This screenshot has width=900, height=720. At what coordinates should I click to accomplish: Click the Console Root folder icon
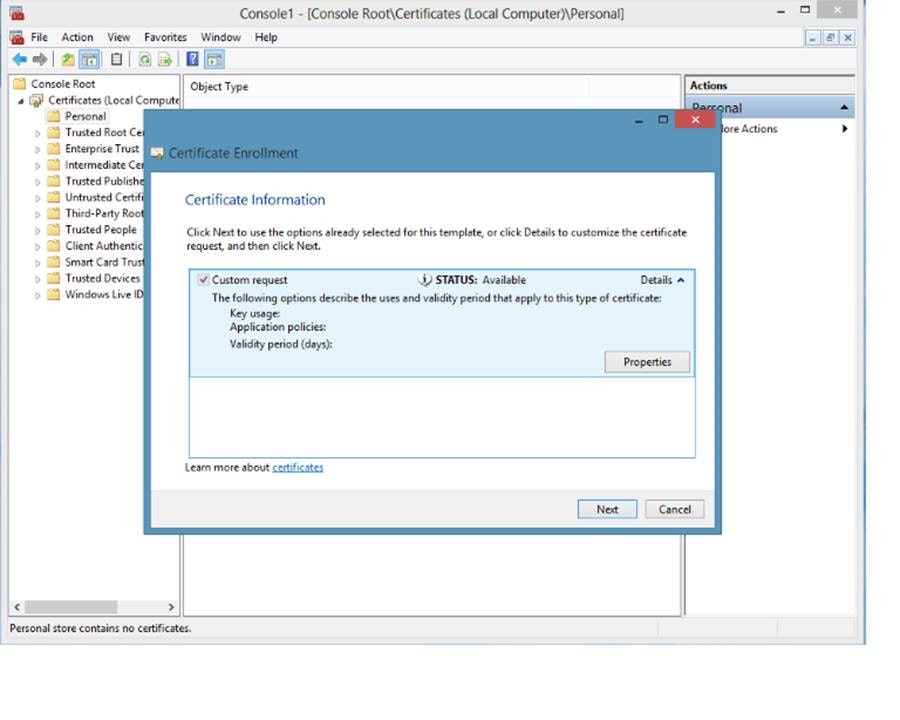[20, 84]
